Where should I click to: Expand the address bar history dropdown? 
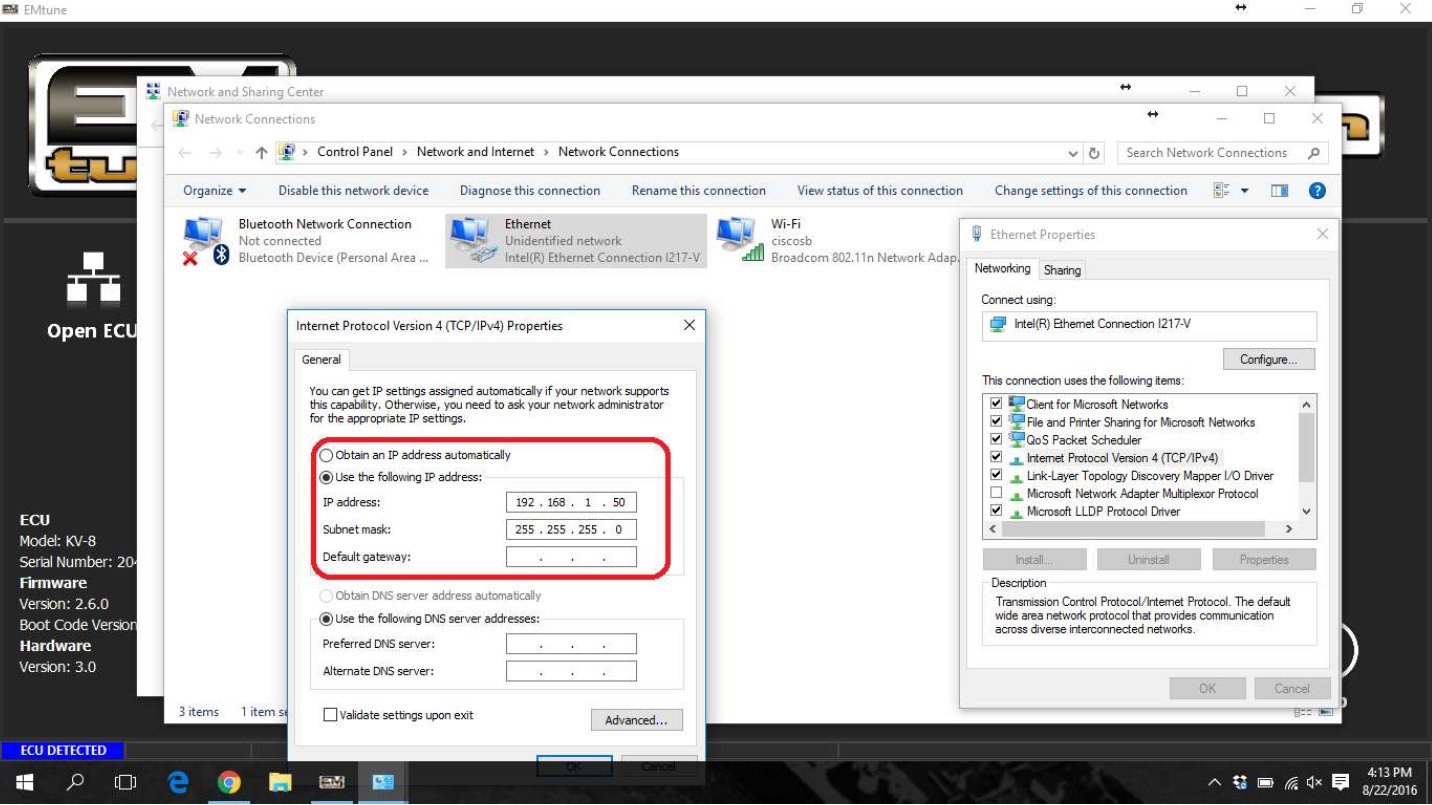(1073, 153)
